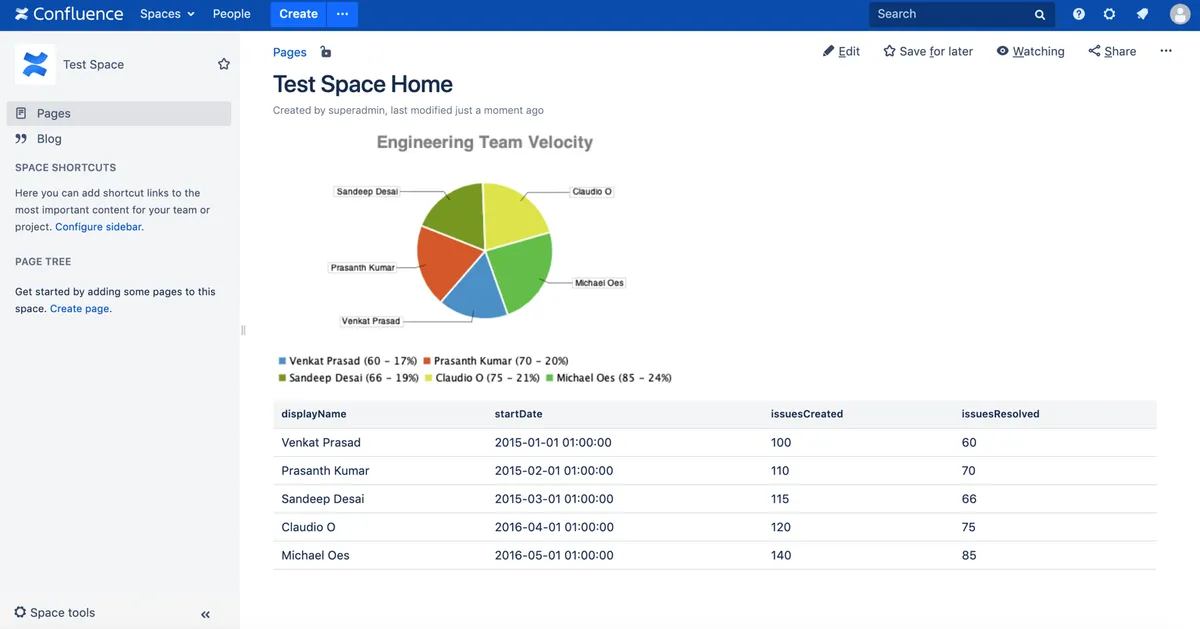The width and height of the screenshot is (1200, 629).
Task: Open the help question mark menu
Action: (x=1079, y=14)
